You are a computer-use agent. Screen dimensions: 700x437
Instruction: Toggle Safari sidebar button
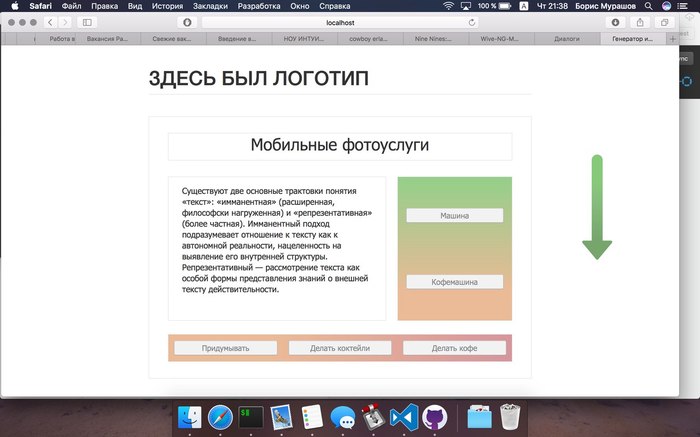tap(87, 21)
